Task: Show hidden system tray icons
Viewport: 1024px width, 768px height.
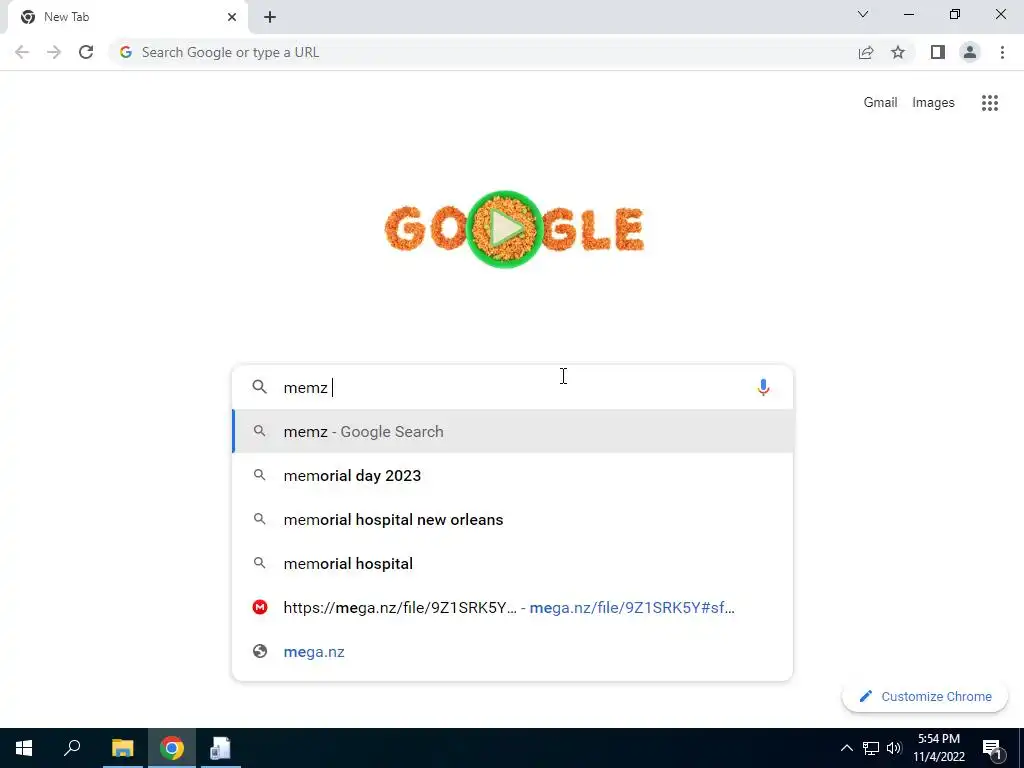Action: point(846,748)
